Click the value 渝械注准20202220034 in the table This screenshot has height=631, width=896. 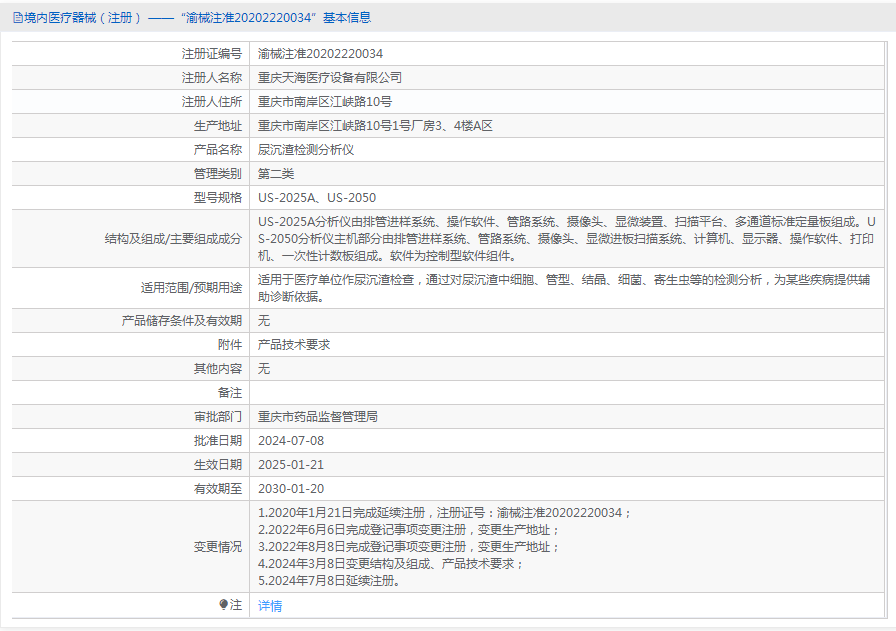coord(321,54)
